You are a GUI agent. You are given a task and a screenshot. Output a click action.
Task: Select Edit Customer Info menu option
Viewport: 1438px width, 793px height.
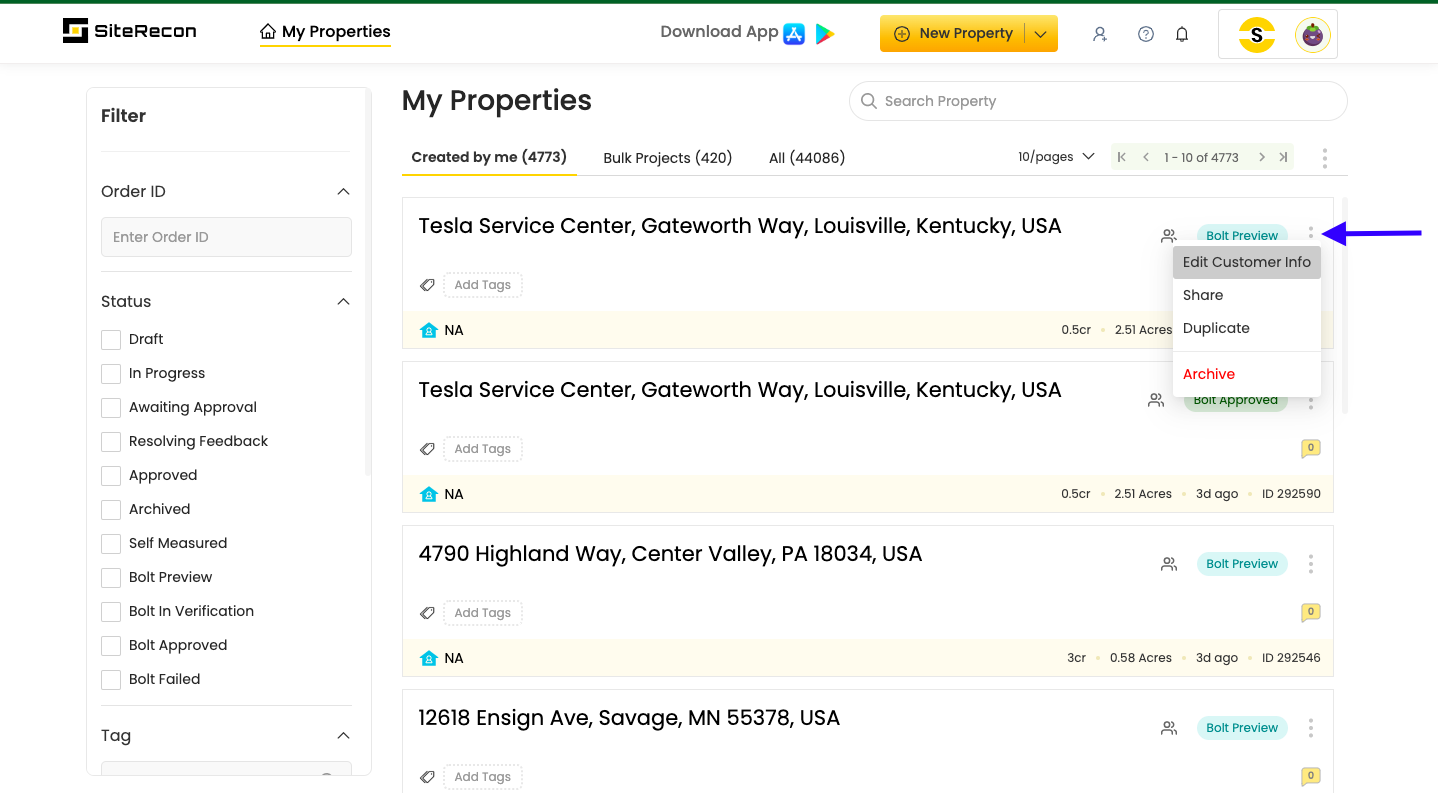pyautogui.click(x=1246, y=262)
